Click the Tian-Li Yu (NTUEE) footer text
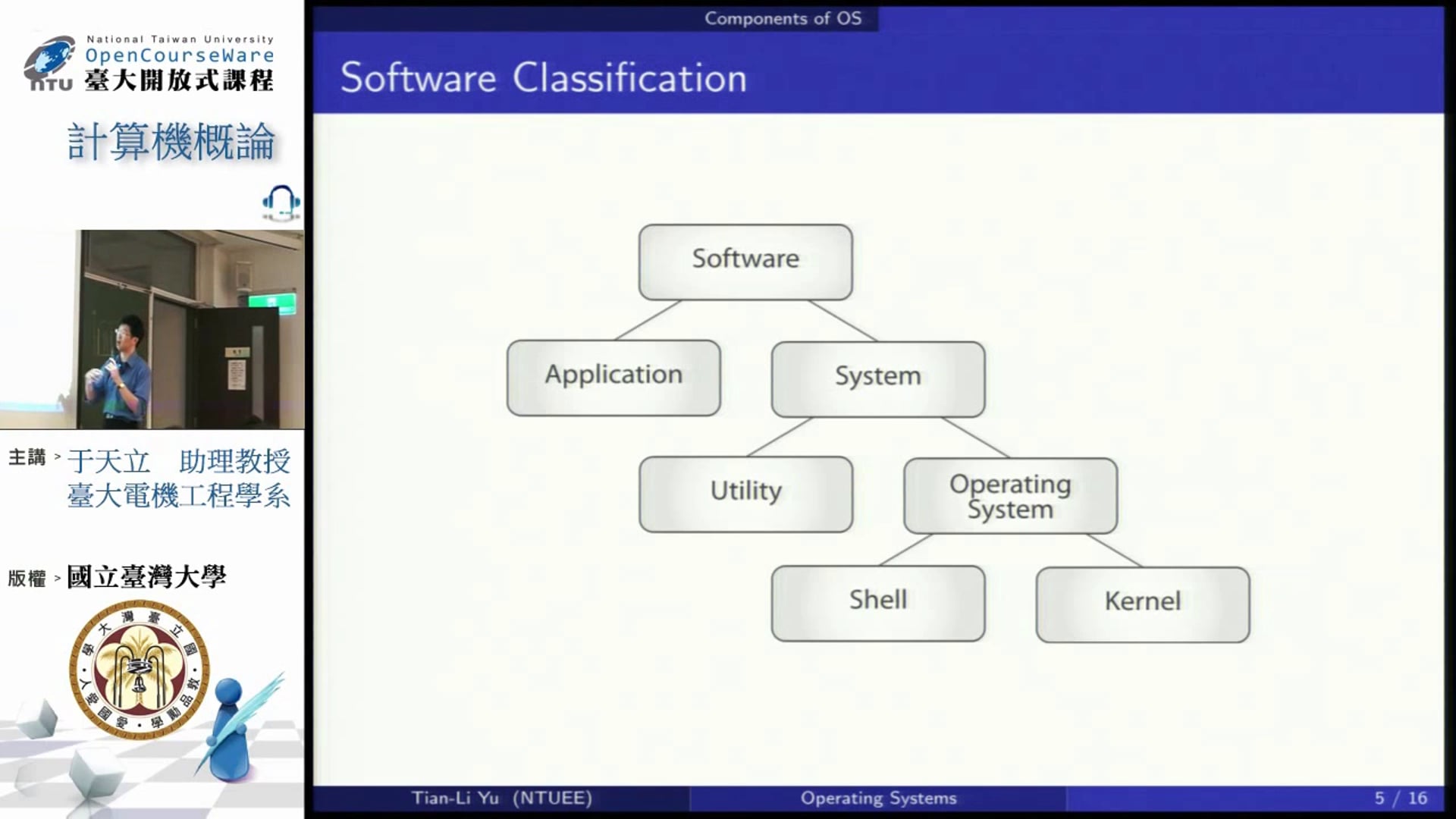Image resolution: width=1456 pixels, height=819 pixels. (501, 798)
